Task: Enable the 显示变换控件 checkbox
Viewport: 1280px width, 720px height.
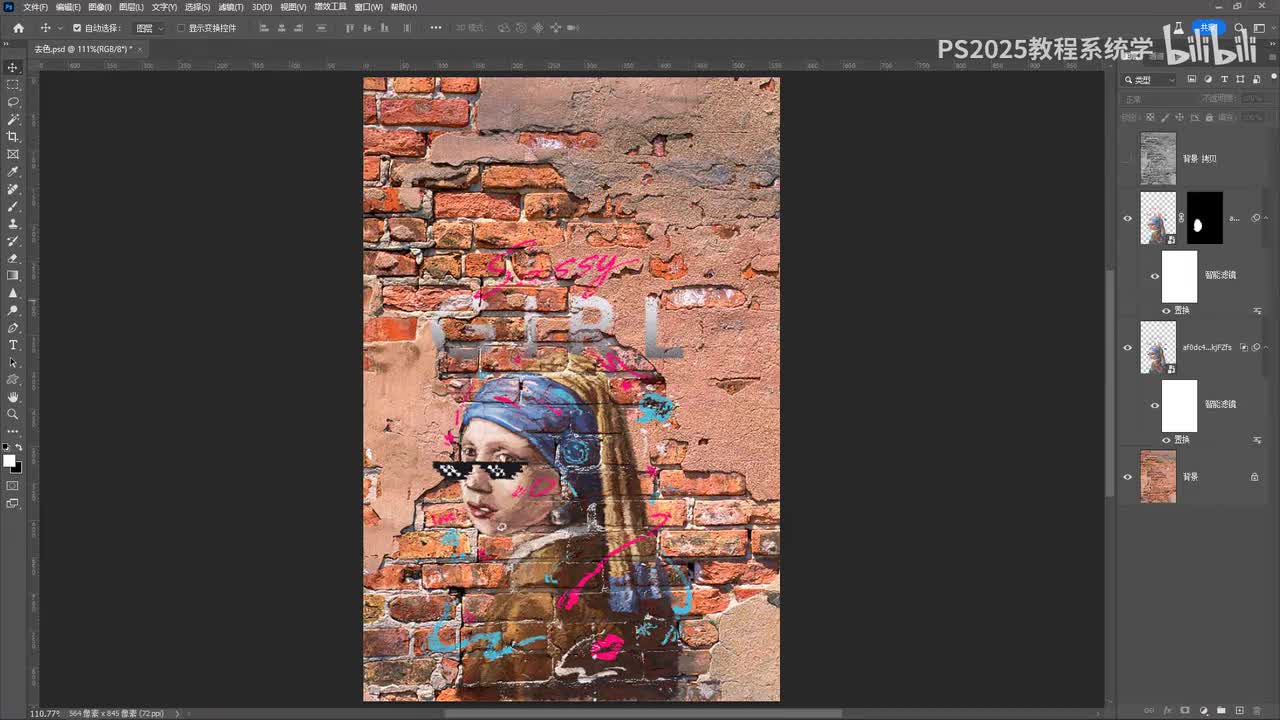Action: [181, 28]
